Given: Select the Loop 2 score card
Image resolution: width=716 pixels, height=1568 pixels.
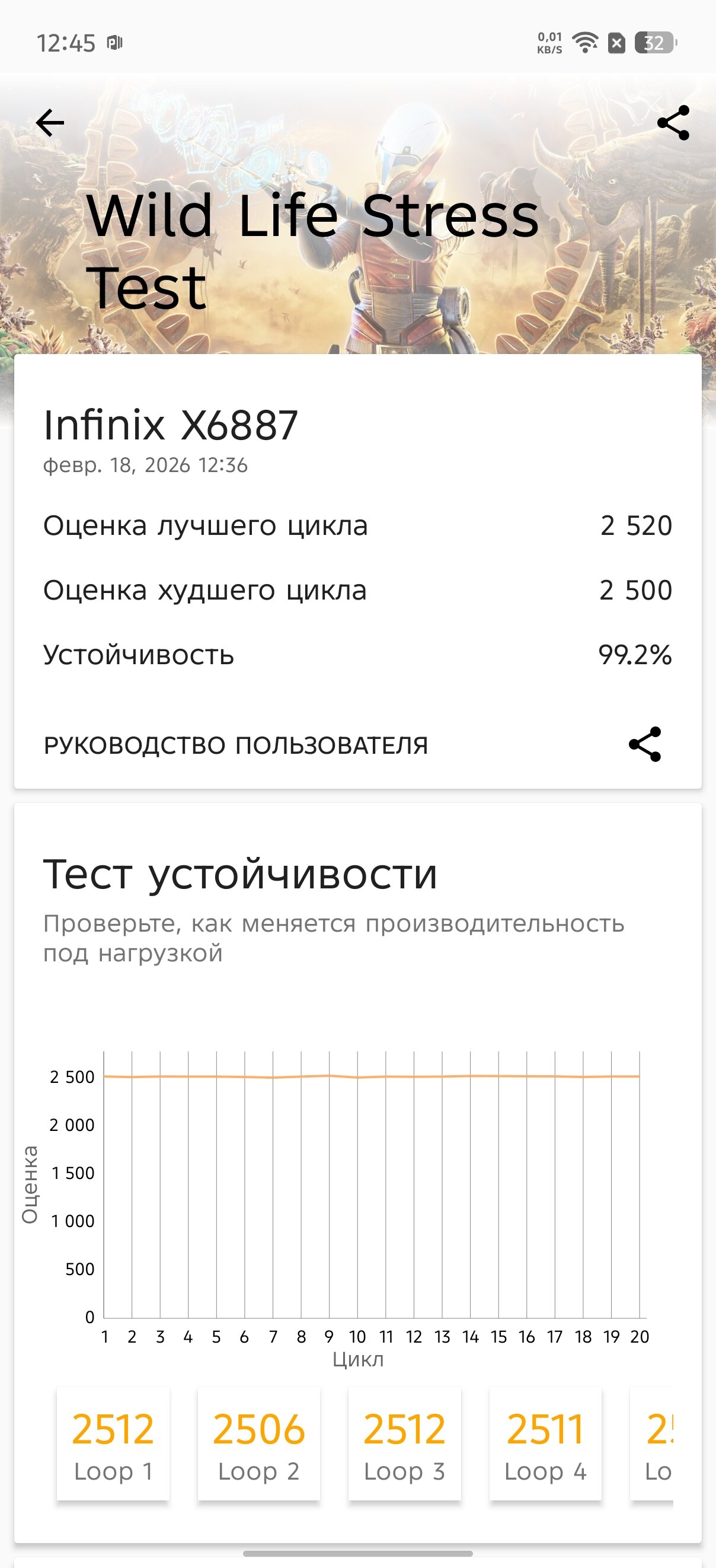Looking at the screenshot, I should (x=258, y=1443).
